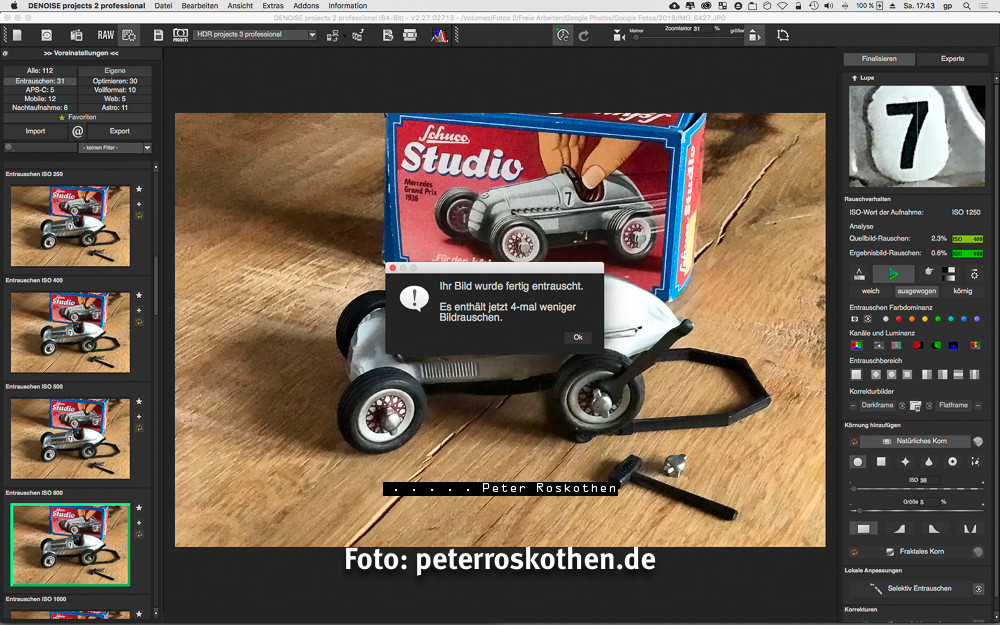The width and height of the screenshot is (1000, 625).
Task: Open the keinen Filter dropdown
Action: pyautogui.click(x=115, y=148)
